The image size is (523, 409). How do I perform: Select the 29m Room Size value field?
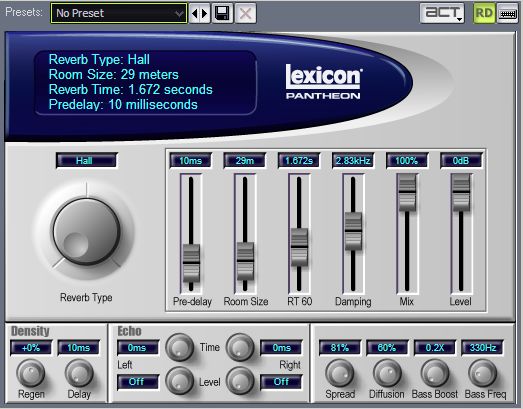pyautogui.click(x=245, y=160)
